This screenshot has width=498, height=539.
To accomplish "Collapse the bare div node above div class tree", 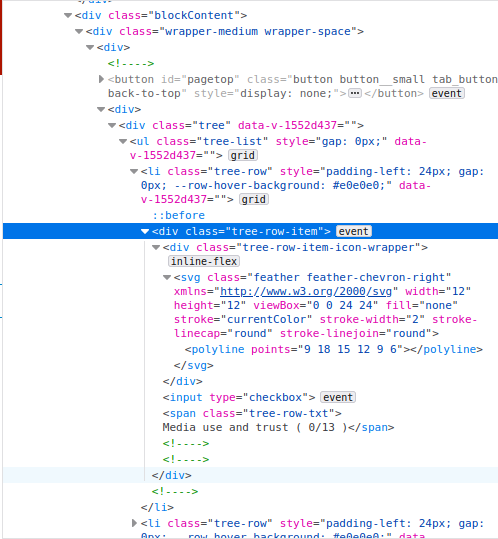I will pyautogui.click(x=101, y=110).
